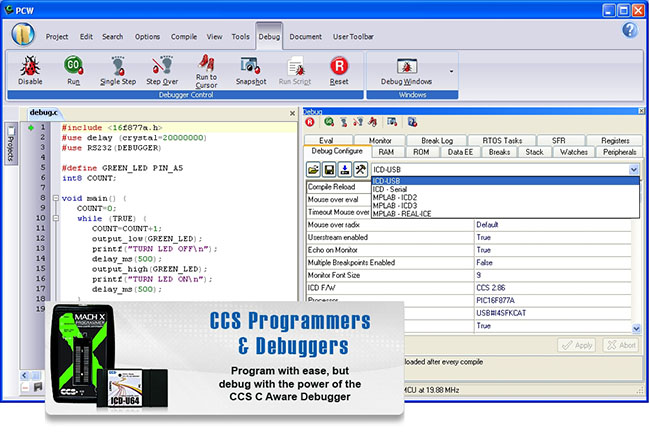Image resolution: width=650 pixels, height=435 pixels.
Task: Click the save floppy disk icon
Action: tap(329, 170)
